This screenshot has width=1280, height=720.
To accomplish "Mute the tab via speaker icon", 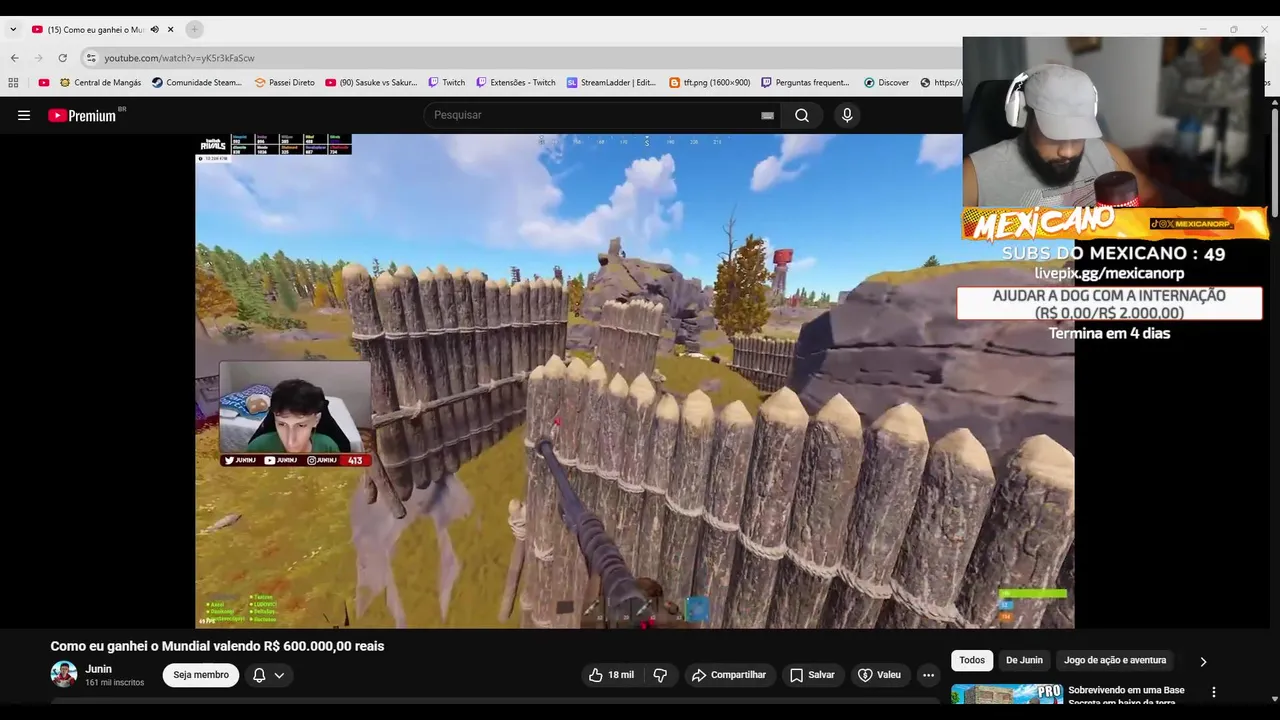I will click(154, 30).
